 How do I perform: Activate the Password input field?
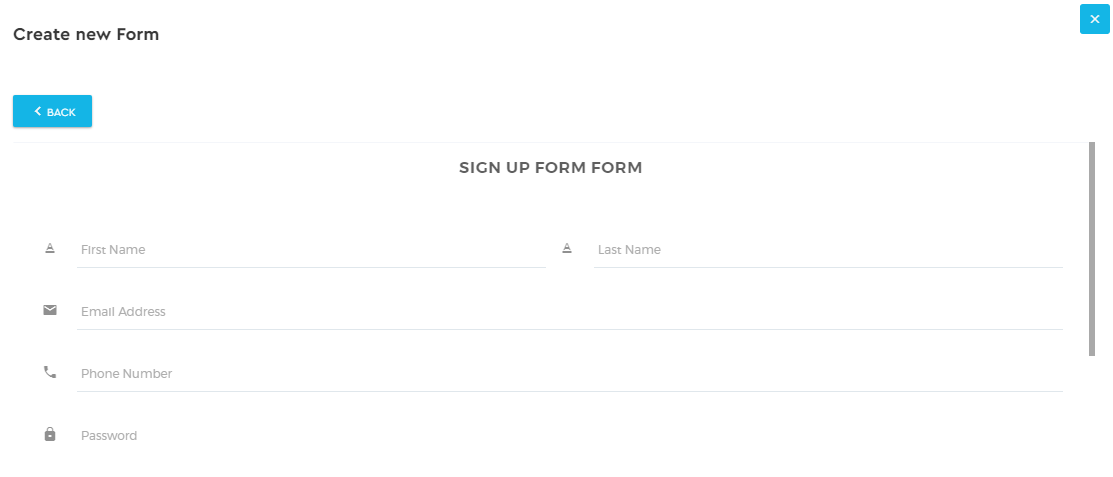tap(569, 435)
